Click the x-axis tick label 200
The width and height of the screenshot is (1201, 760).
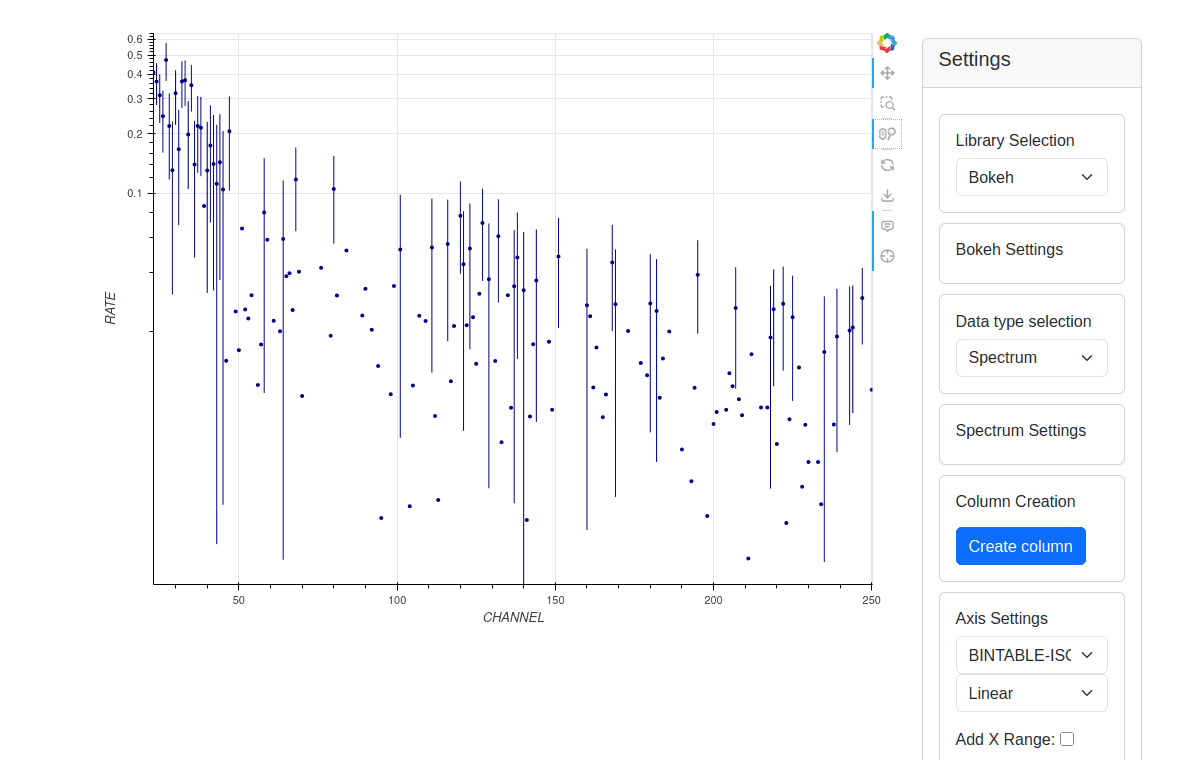[713, 600]
